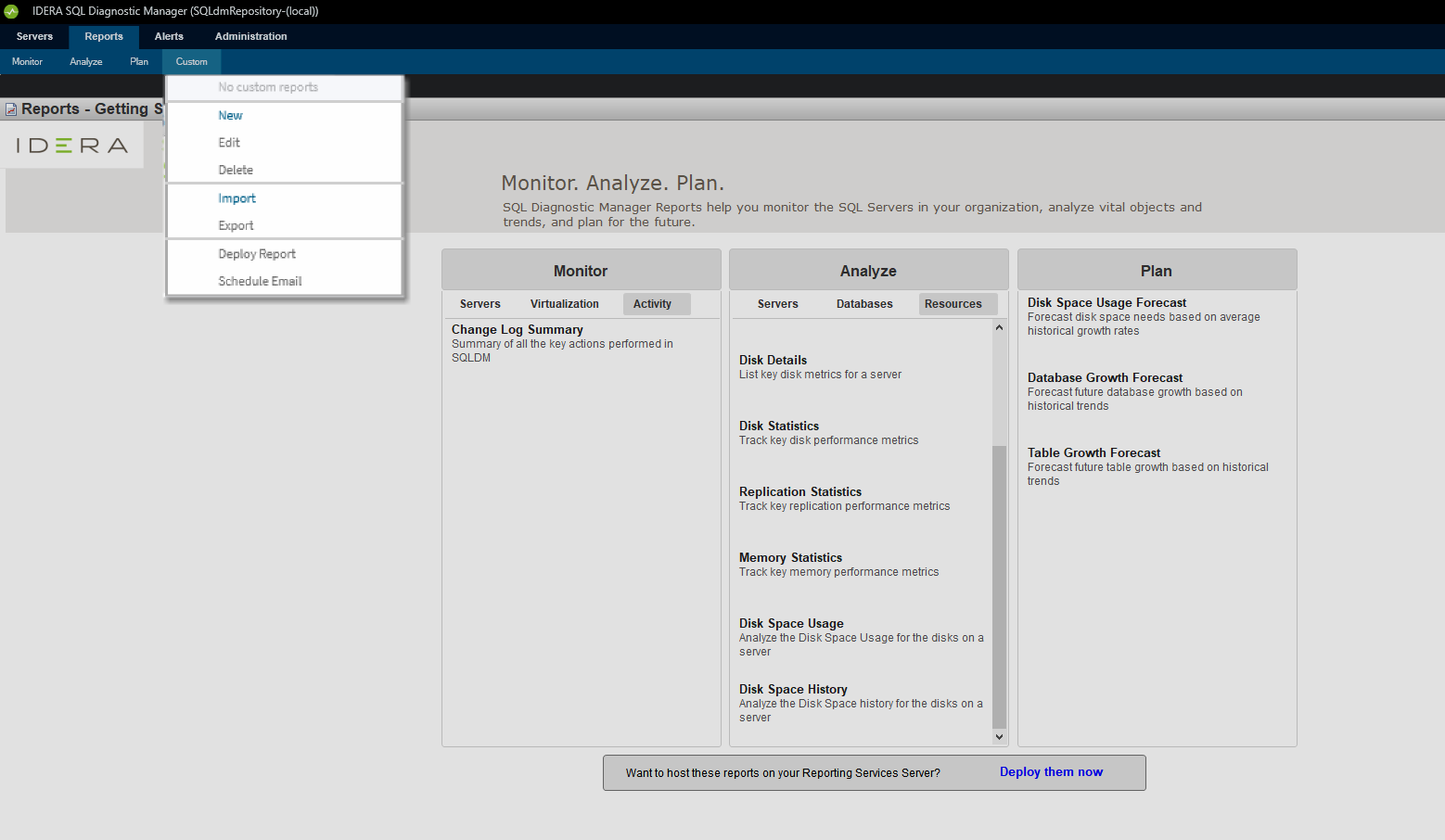Image resolution: width=1445 pixels, height=840 pixels.
Task: Click 'Track key disk performance metrics' description
Action: click(828, 440)
